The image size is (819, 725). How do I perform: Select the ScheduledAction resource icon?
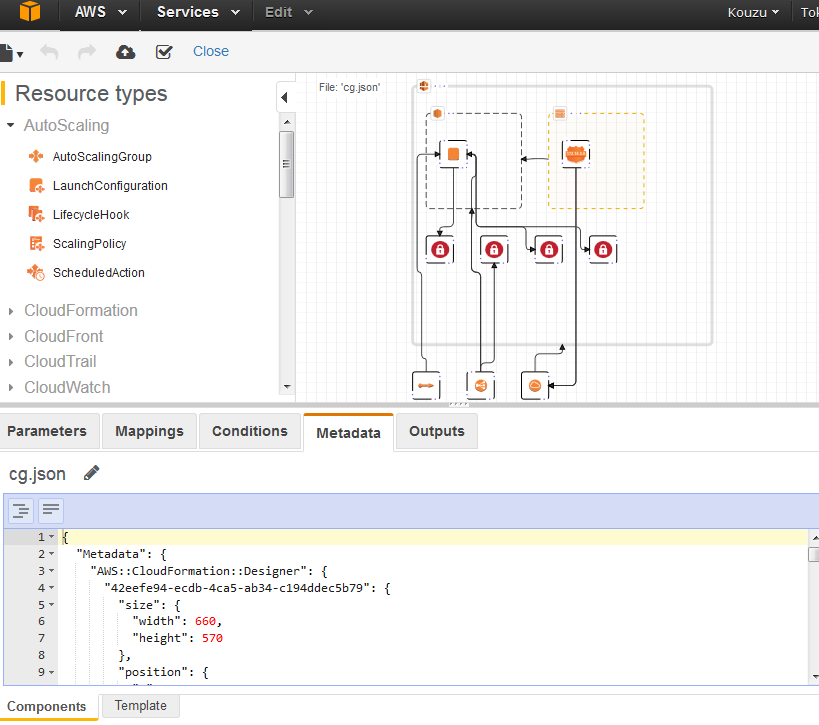[36, 272]
